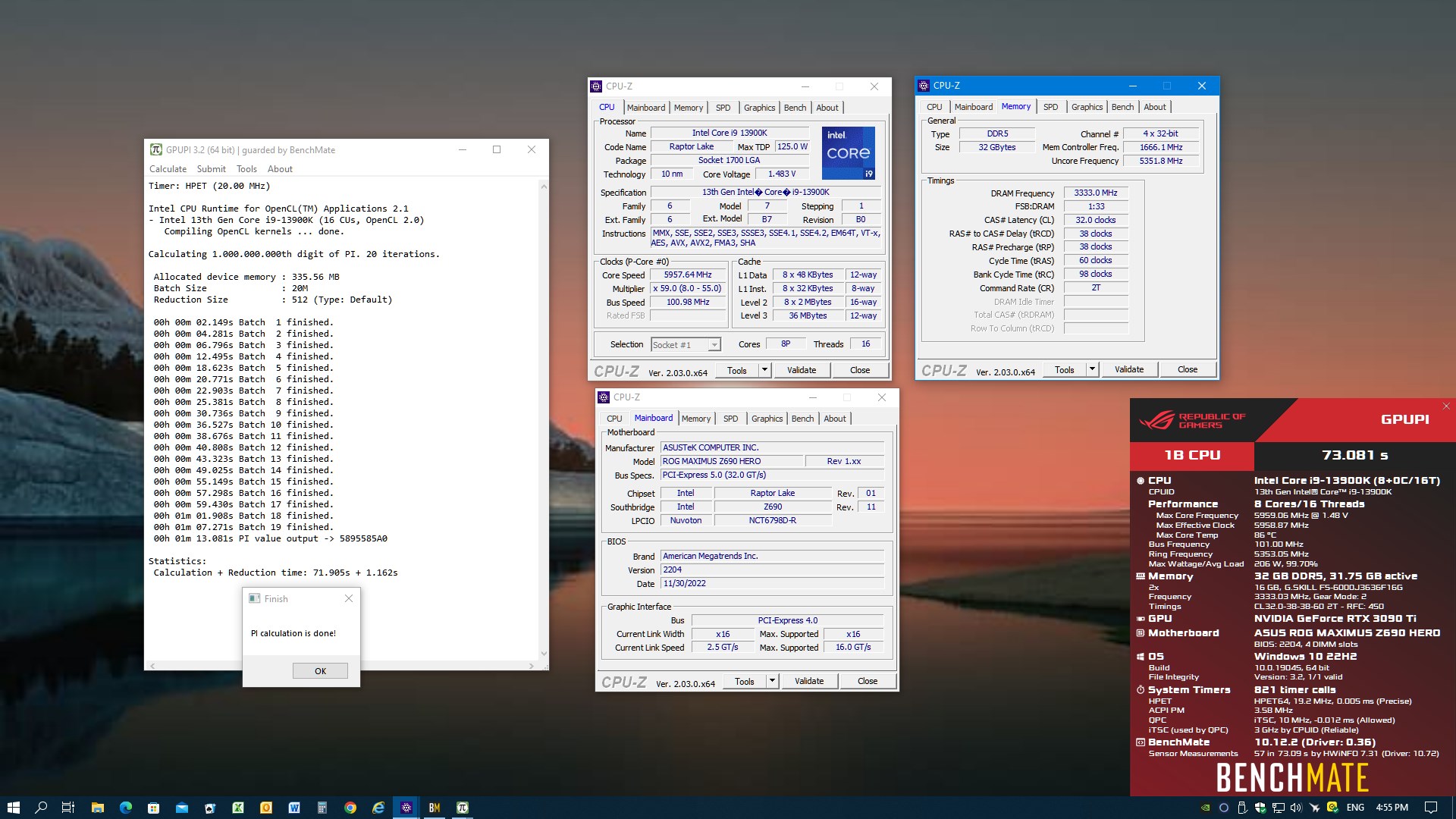Click Intel Core i9 logo in CPU-Z

849,152
